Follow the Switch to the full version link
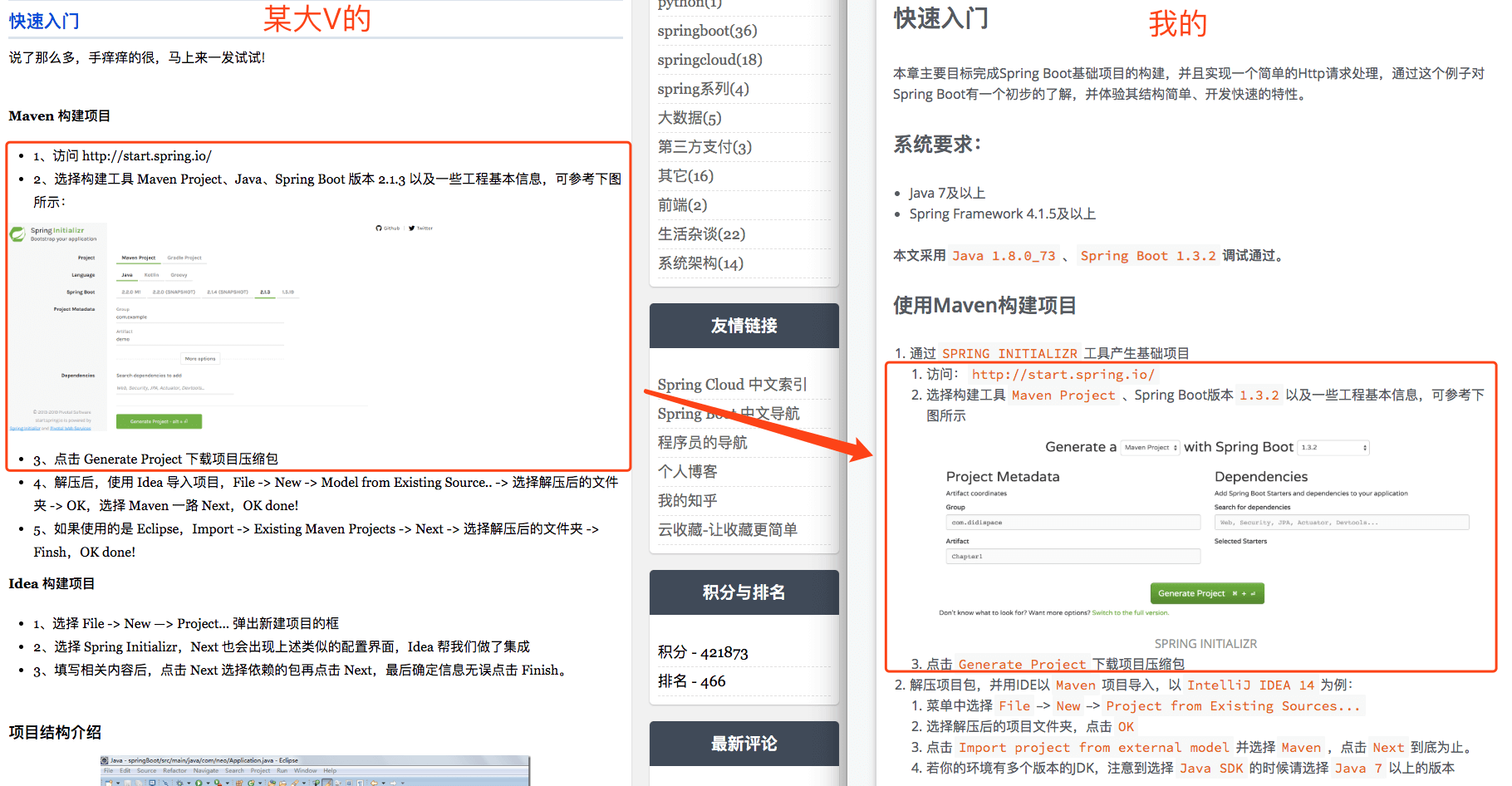The image size is (1512, 786). point(1130,613)
